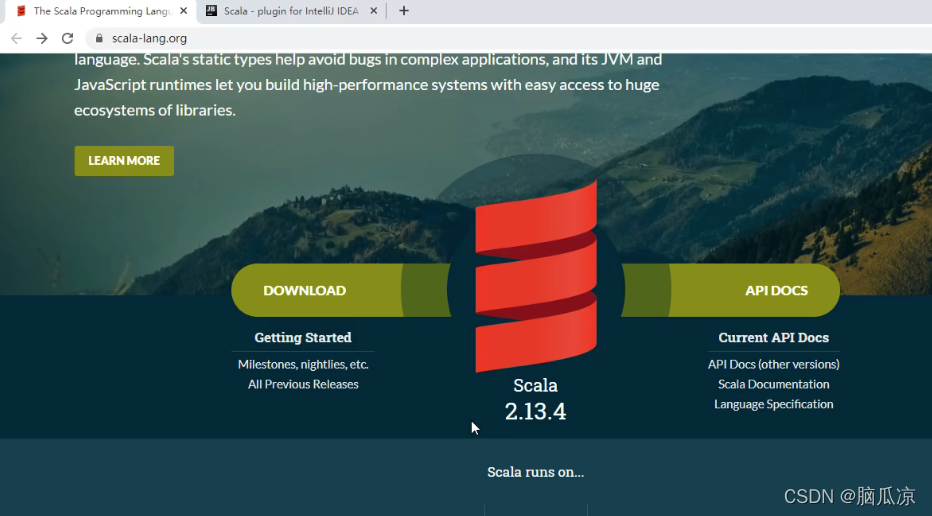This screenshot has width=932, height=516.
Task: Go back with the browser back arrow
Action: coord(16,38)
